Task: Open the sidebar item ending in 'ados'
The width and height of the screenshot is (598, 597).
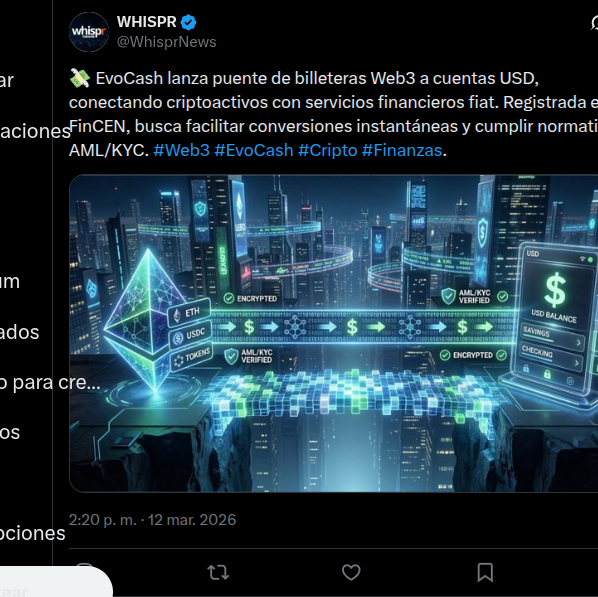Action: tap(19, 332)
